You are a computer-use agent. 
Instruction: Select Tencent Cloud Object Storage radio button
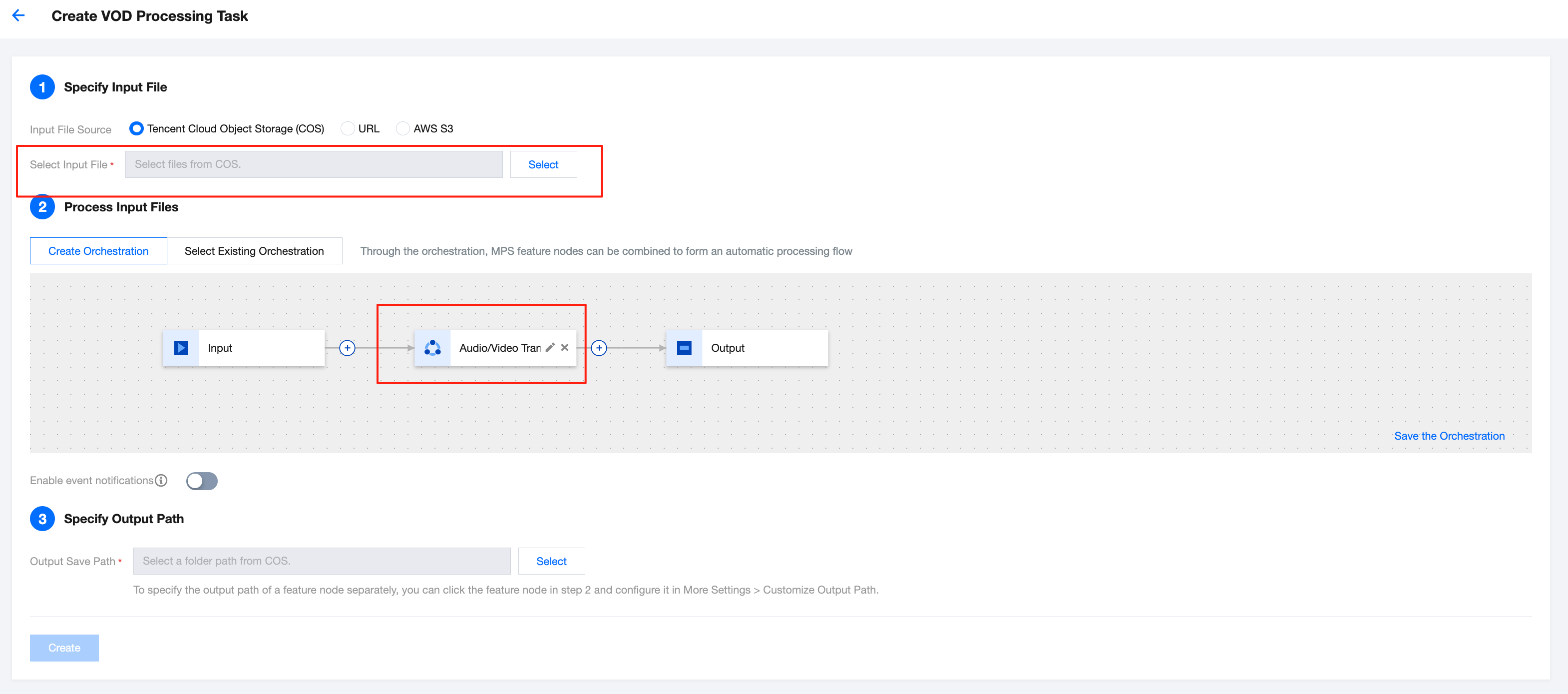tap(136, 128)
